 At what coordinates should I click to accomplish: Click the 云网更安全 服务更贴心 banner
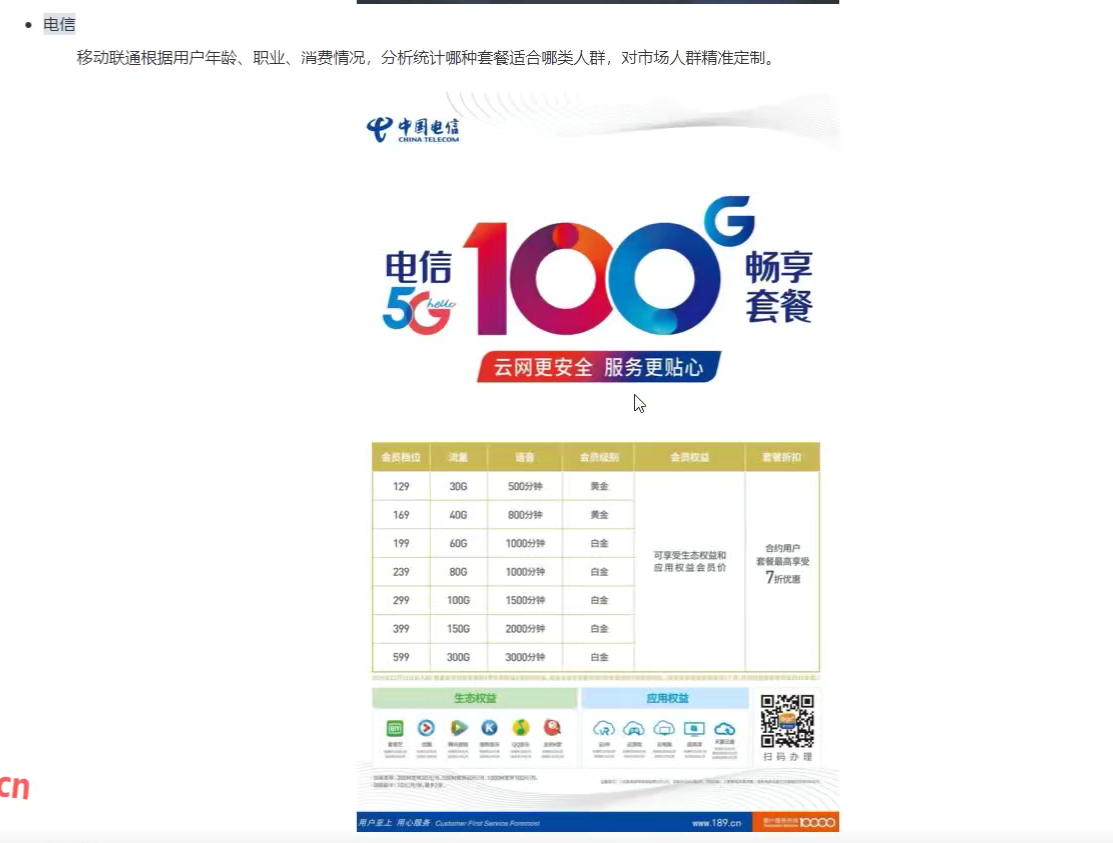[x=598, y=367]
